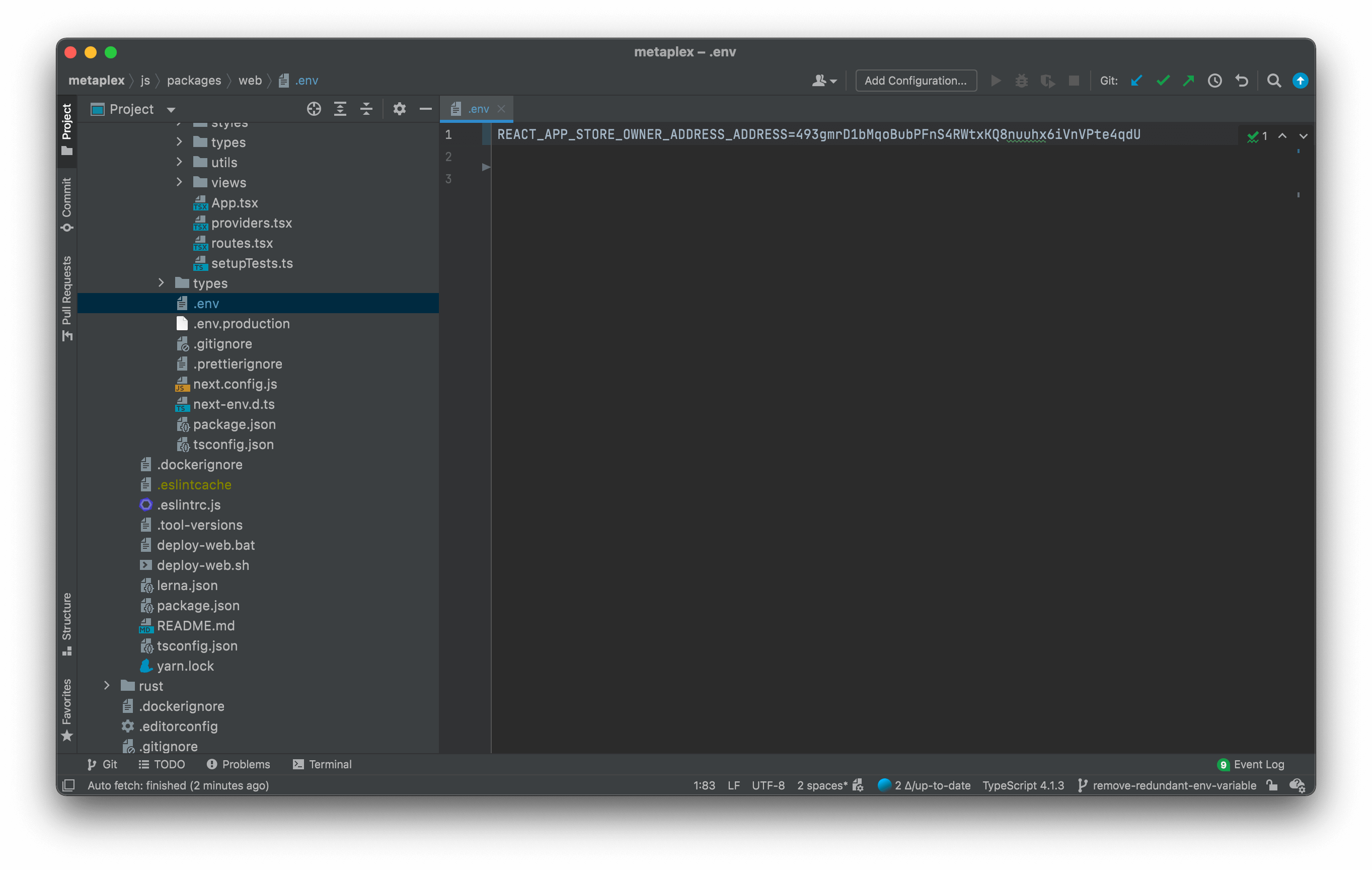Open Search Everywhere magnifier icon

point(1274,81)
